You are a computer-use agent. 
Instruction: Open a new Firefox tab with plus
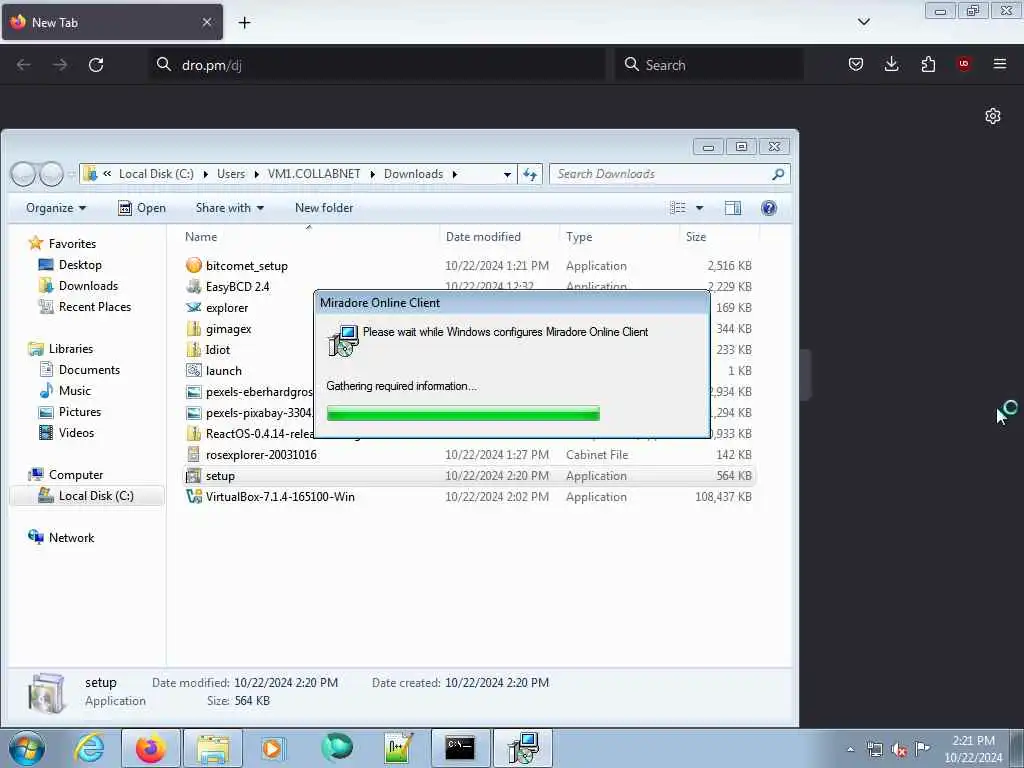[244, 23]
